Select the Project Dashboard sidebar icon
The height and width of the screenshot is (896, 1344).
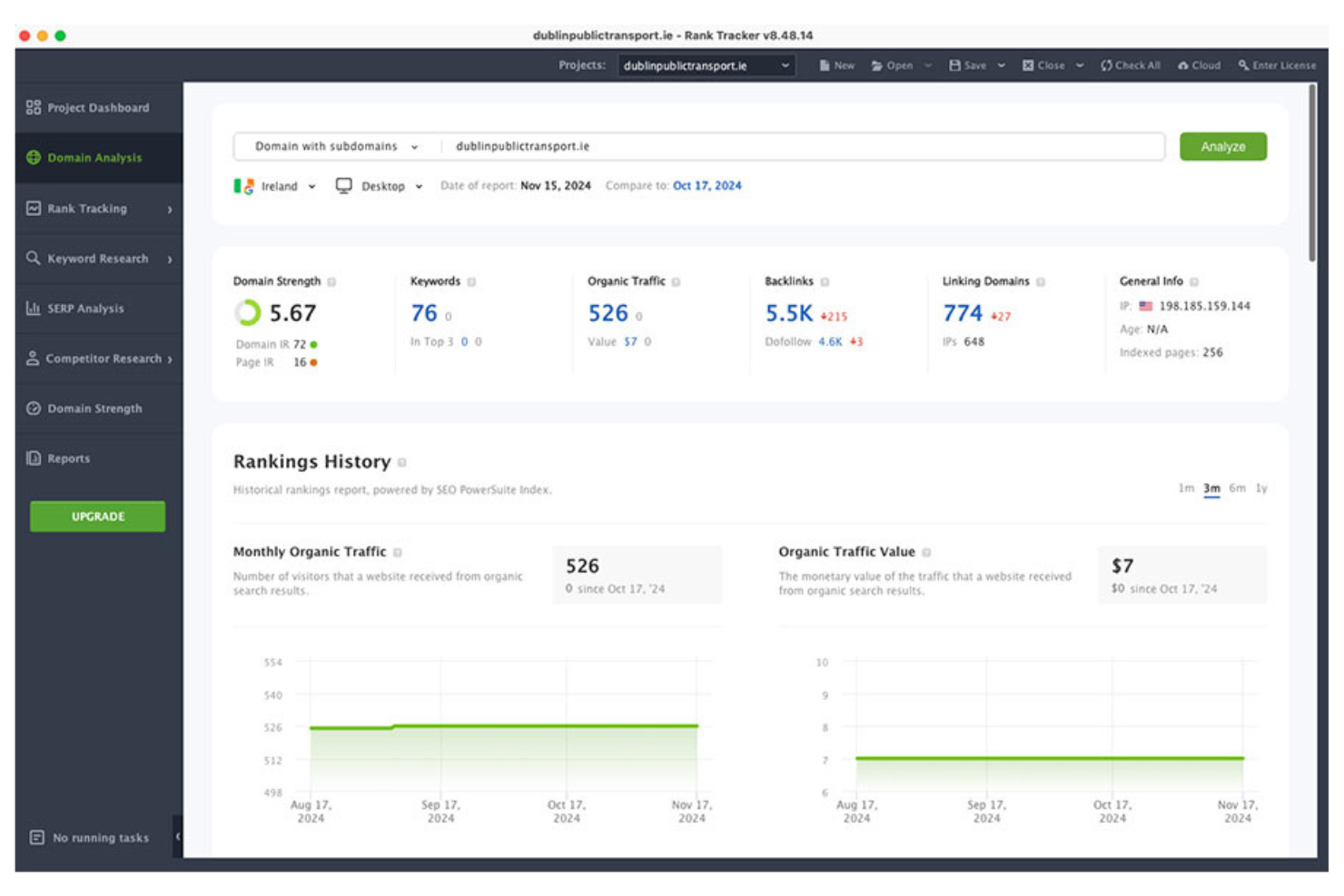click(34, 107)
